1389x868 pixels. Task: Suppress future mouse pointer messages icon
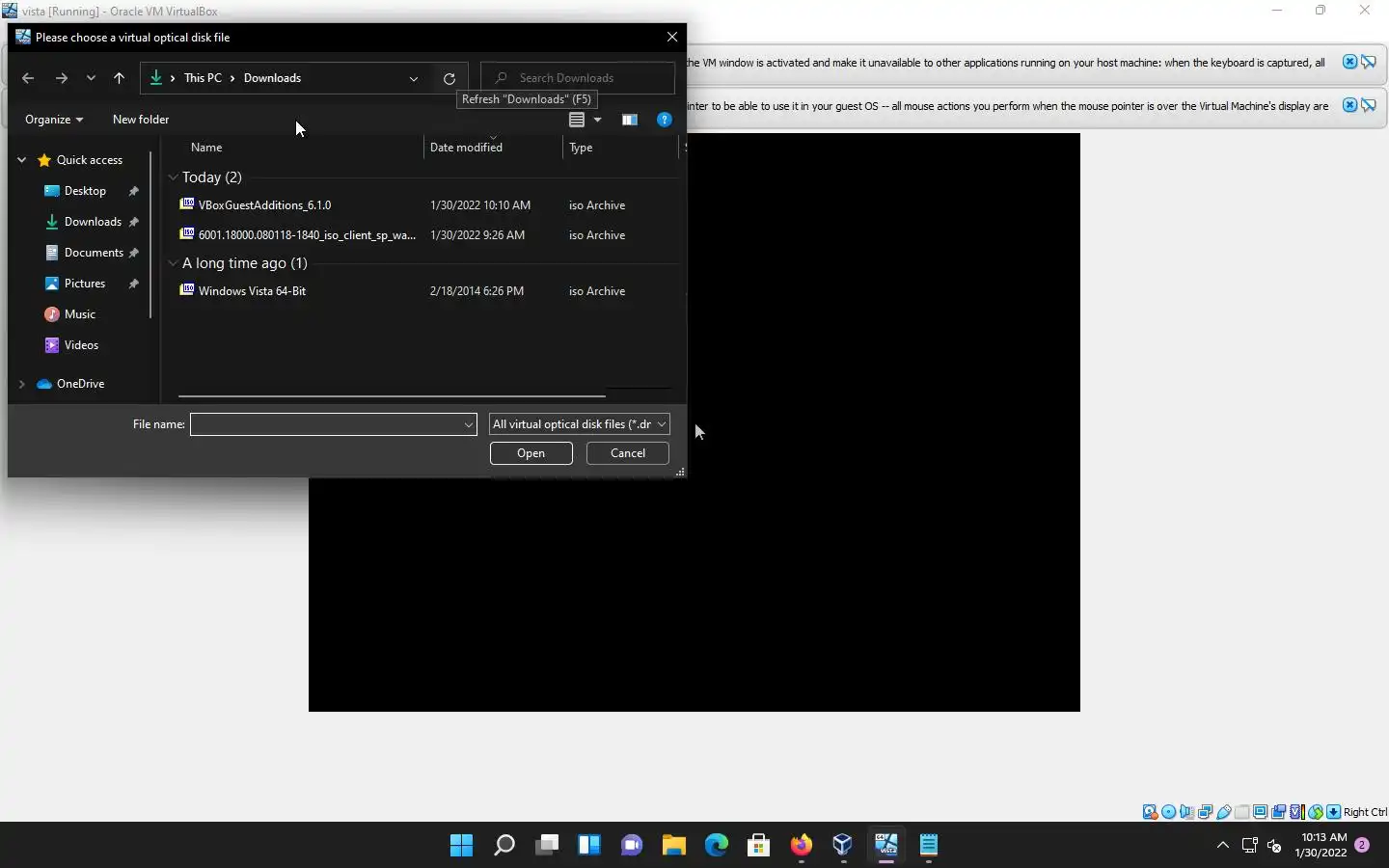tap(1369, 105)
